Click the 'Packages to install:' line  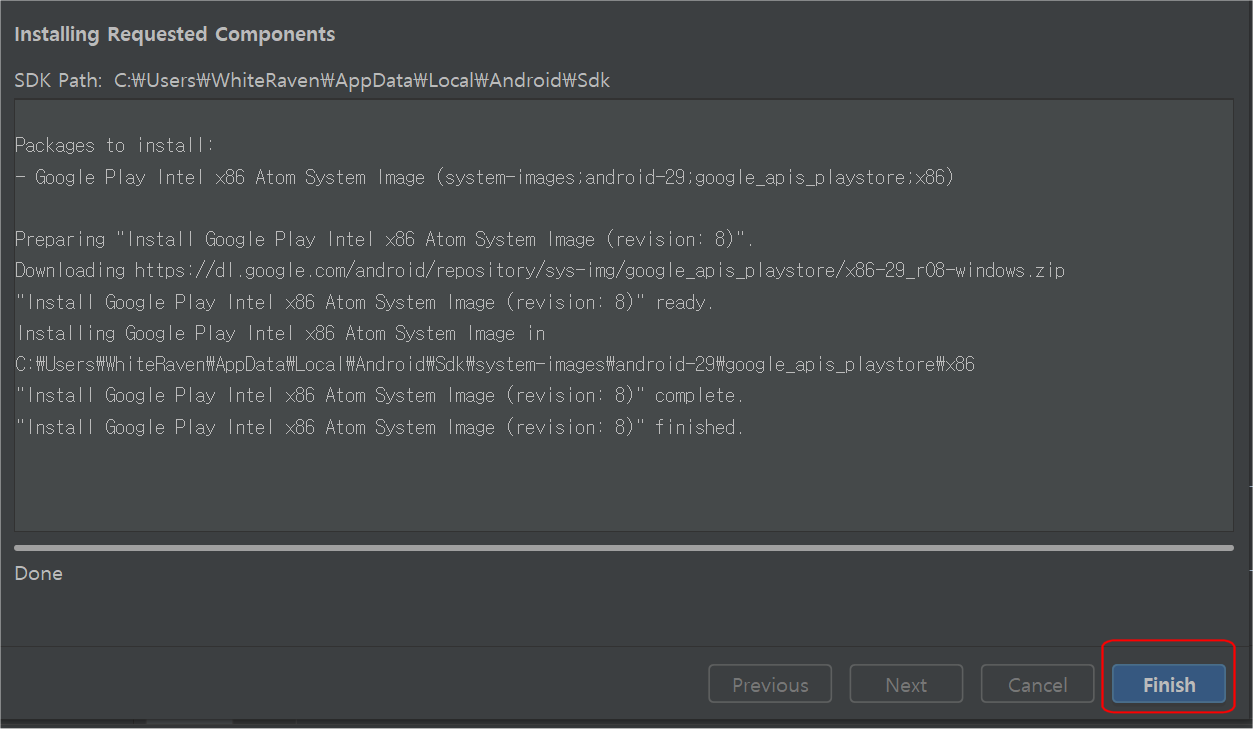(x=115, y=145)
